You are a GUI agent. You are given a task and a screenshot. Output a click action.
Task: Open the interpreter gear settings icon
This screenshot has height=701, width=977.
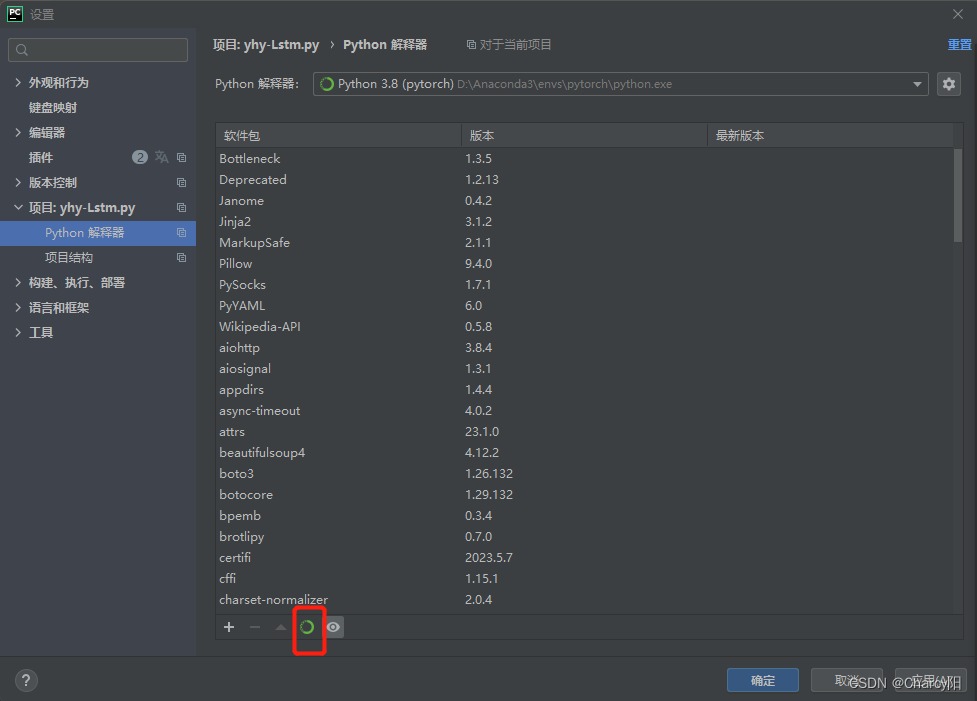point(948,84)
